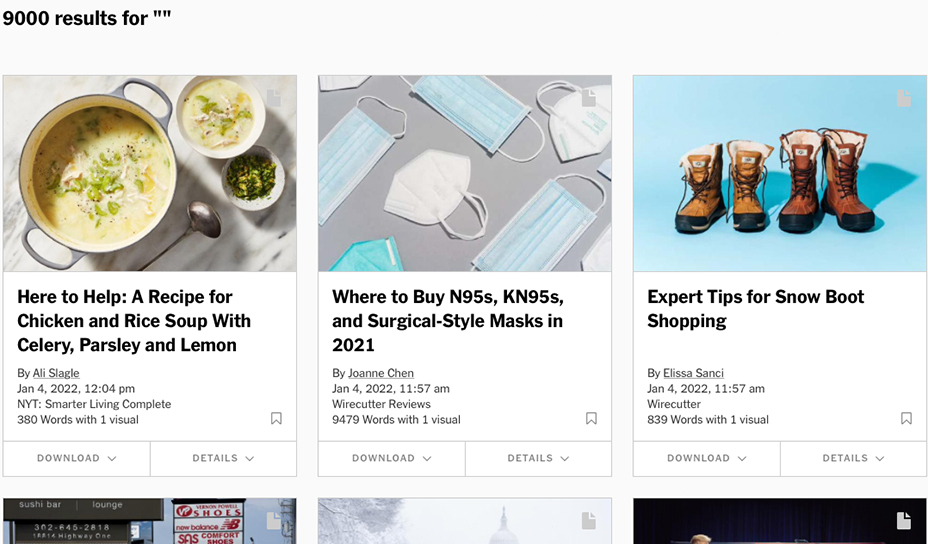The image size is (928, 544).
Task: Expand Details for masks article card
Action: tap(538, 458)
